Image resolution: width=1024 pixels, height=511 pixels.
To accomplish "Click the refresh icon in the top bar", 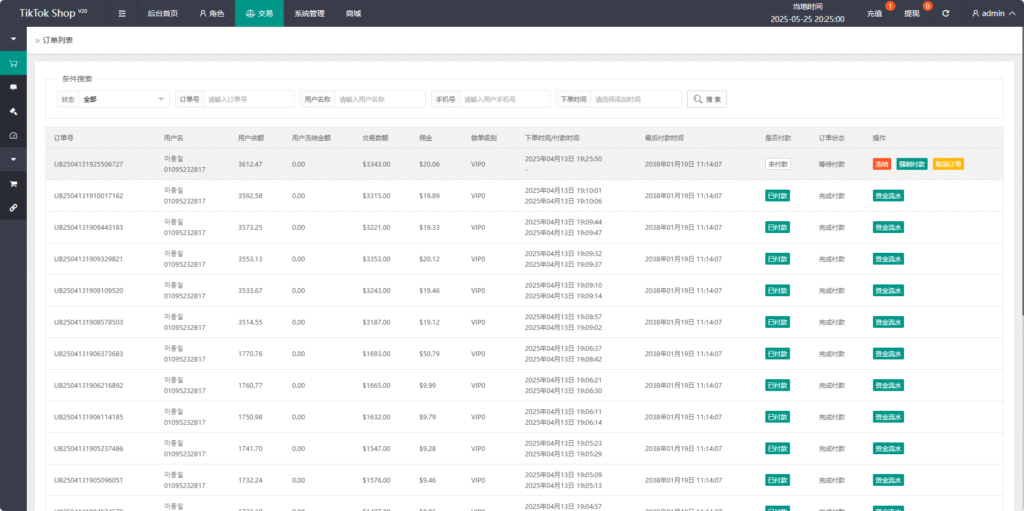I will (x=946, y=13).
